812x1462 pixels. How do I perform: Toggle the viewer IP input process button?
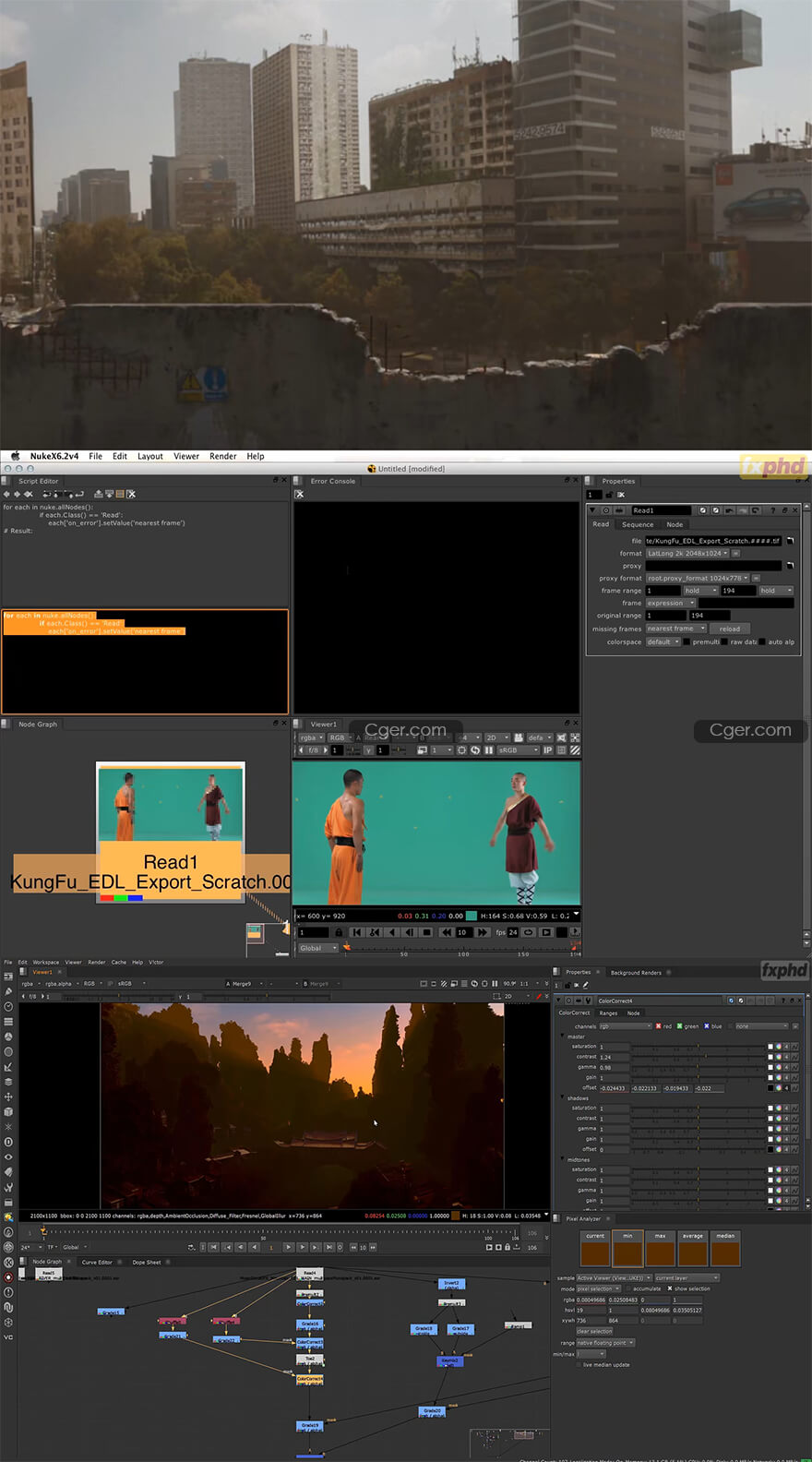[547, 750]
